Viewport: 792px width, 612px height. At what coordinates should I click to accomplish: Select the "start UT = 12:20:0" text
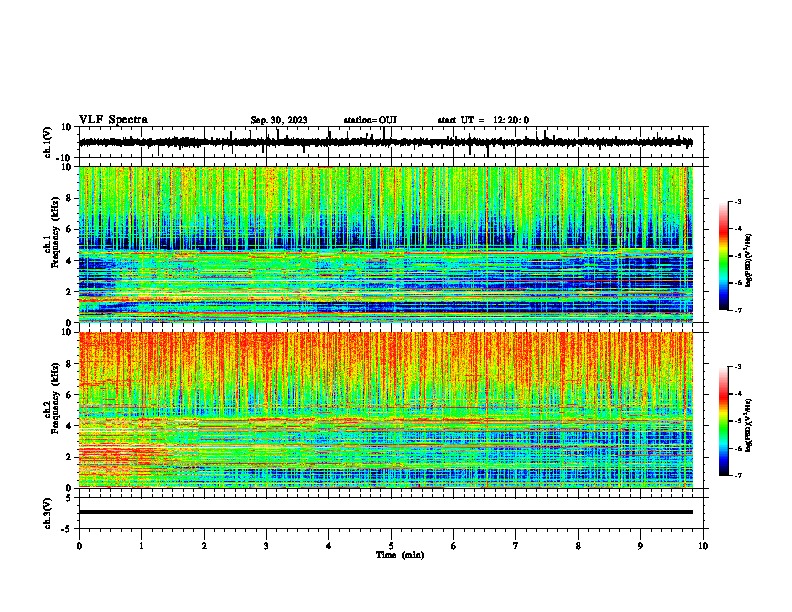(x=483, y=120)
